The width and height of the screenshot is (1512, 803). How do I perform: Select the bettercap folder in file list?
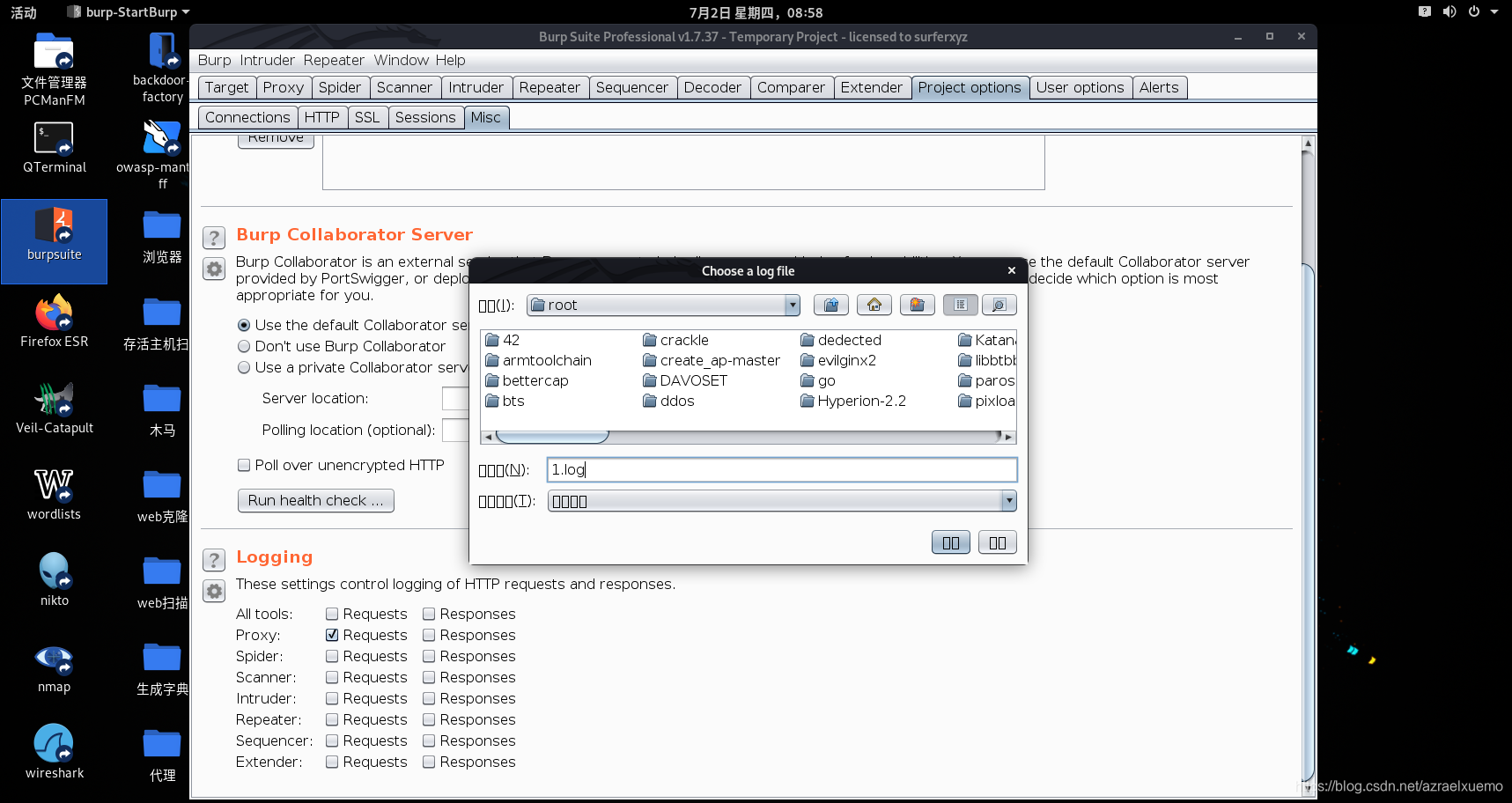point(527,380)
